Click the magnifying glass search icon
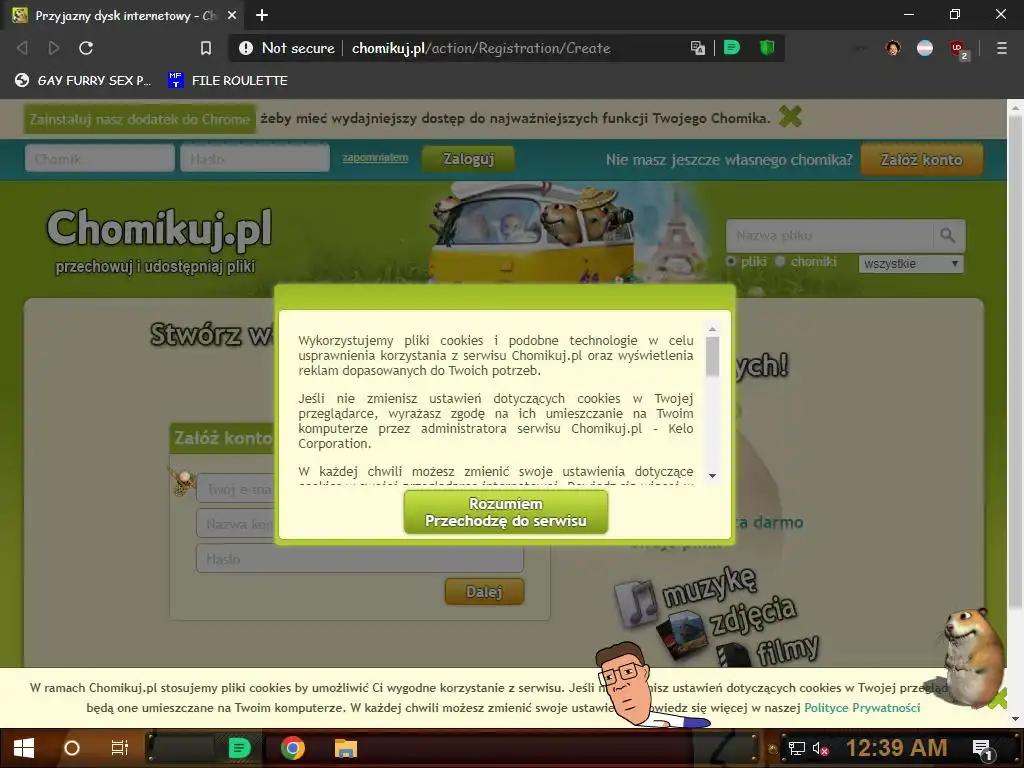This screenshot has width=1024, height=768. 948,235
